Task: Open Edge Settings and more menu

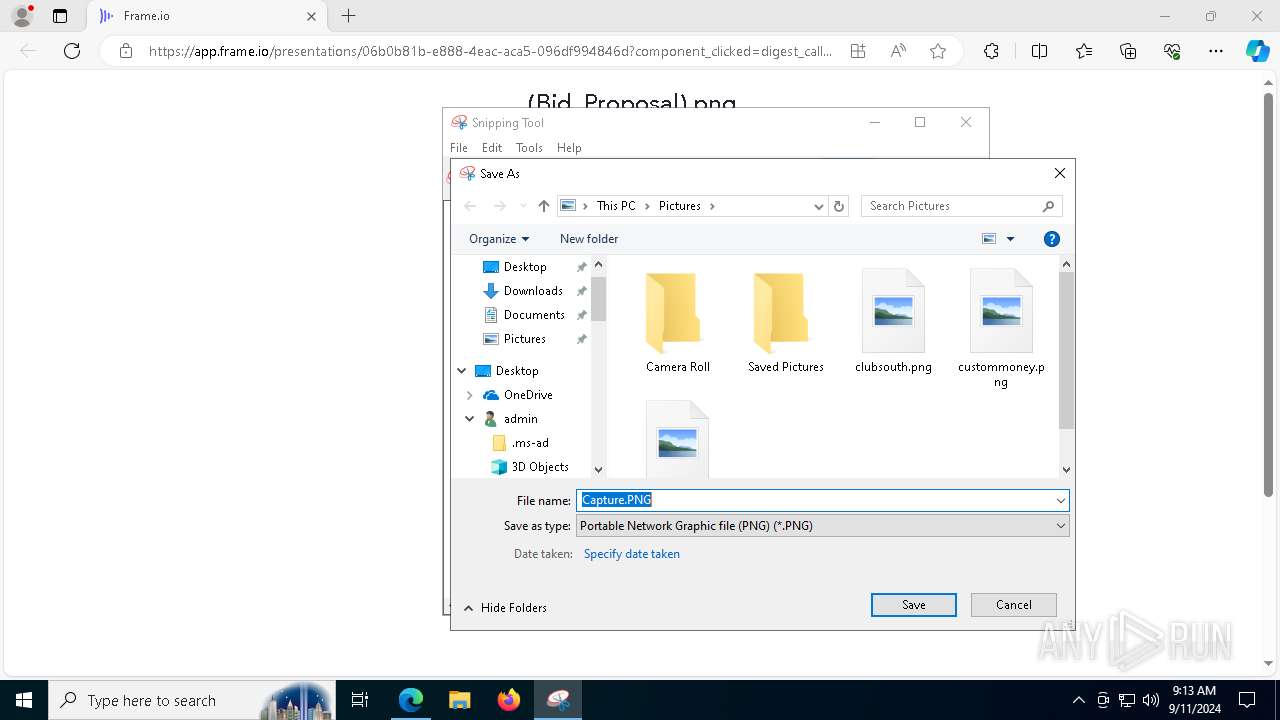Action: pyautogui.click(x=1216, y=51)
